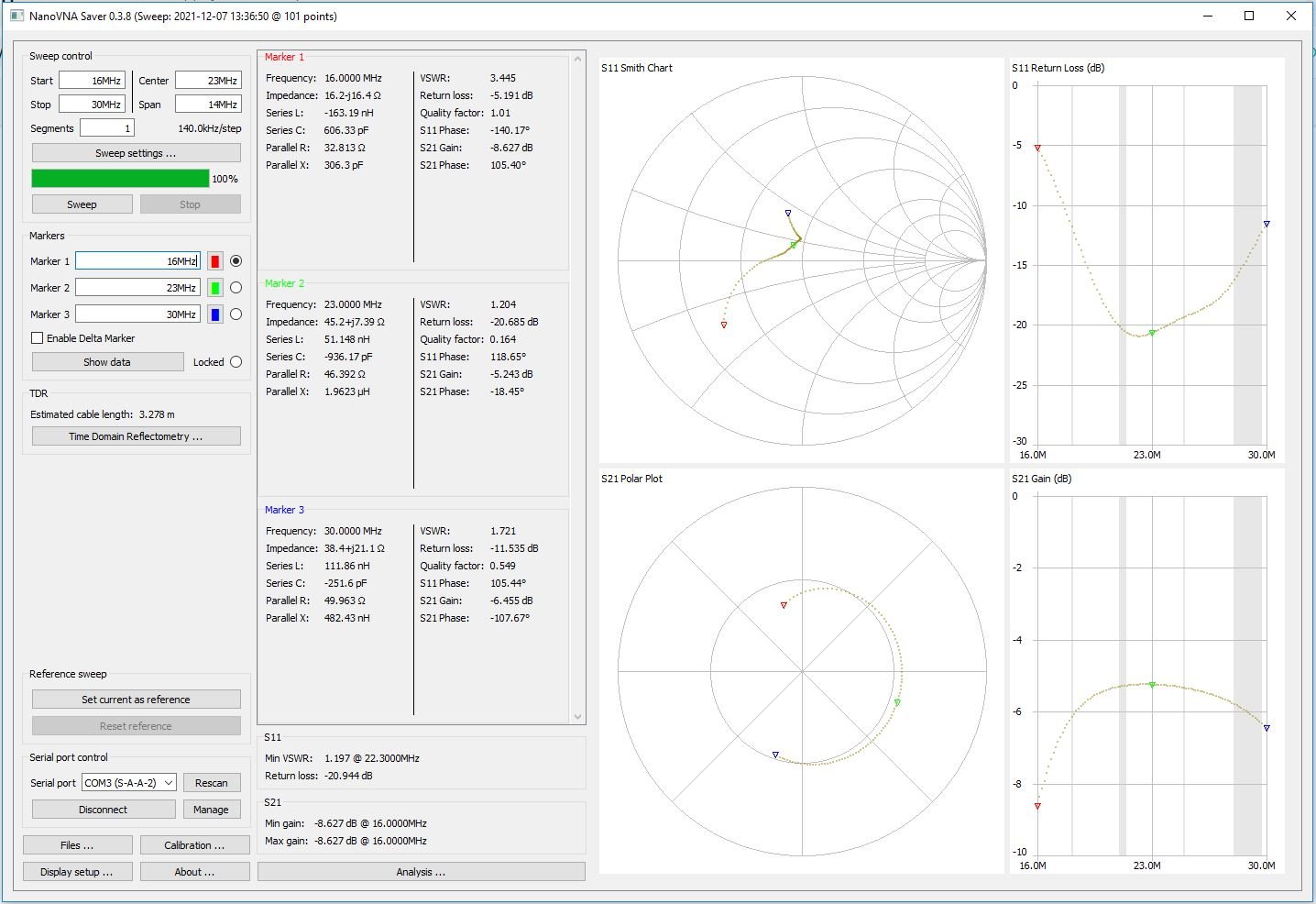The height and width of the screenshot is (904, 1316).
Task: Click the Center frequency field
Action: tap(209, 81)
